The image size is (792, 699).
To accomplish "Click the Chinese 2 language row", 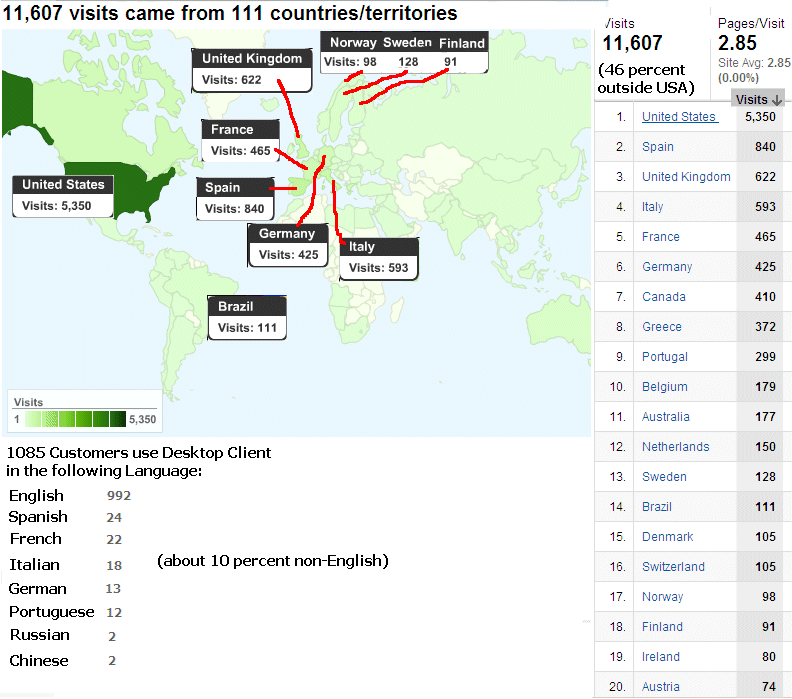I will pyautogui.click(x=63, y=661).
